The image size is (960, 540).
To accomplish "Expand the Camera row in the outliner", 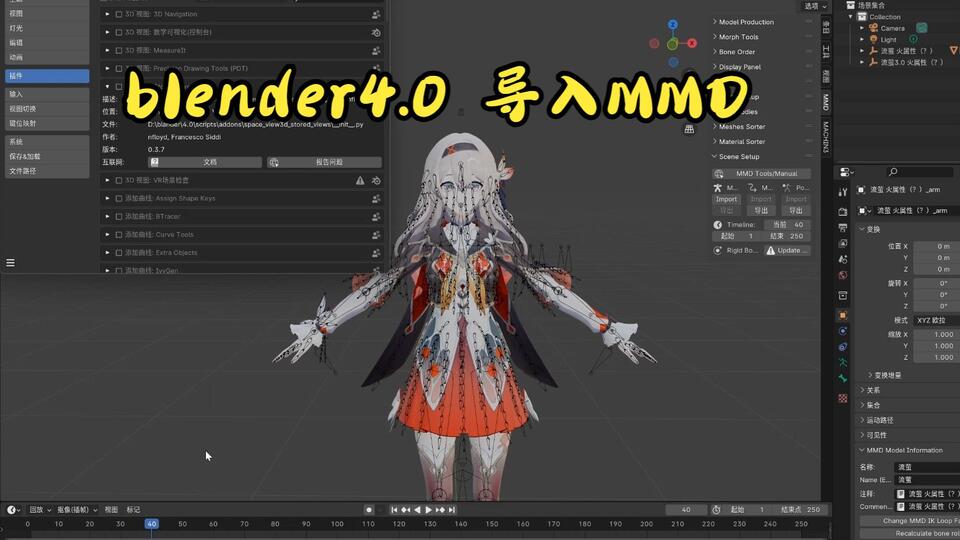I will point(862,28).
